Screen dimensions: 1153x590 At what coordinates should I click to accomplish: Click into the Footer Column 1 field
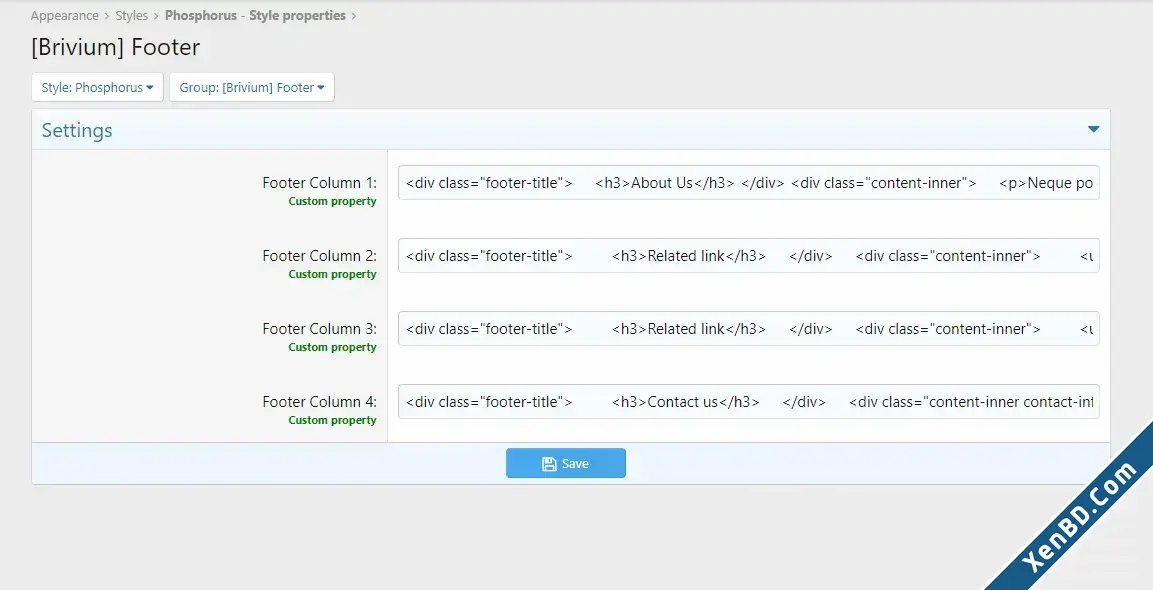749,182
